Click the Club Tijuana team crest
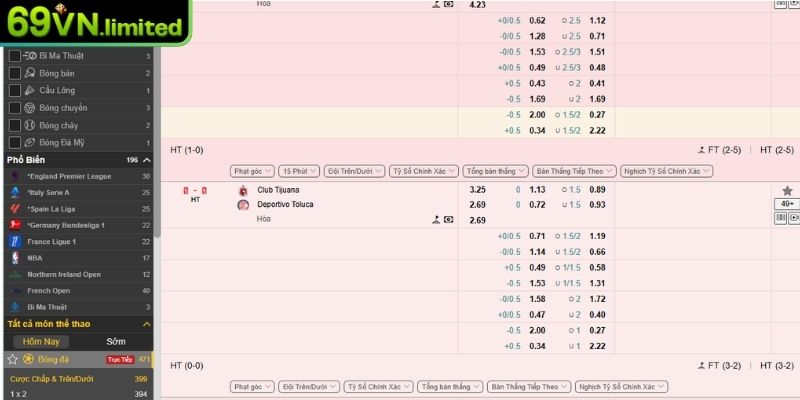800x400 pixels. 243,190
